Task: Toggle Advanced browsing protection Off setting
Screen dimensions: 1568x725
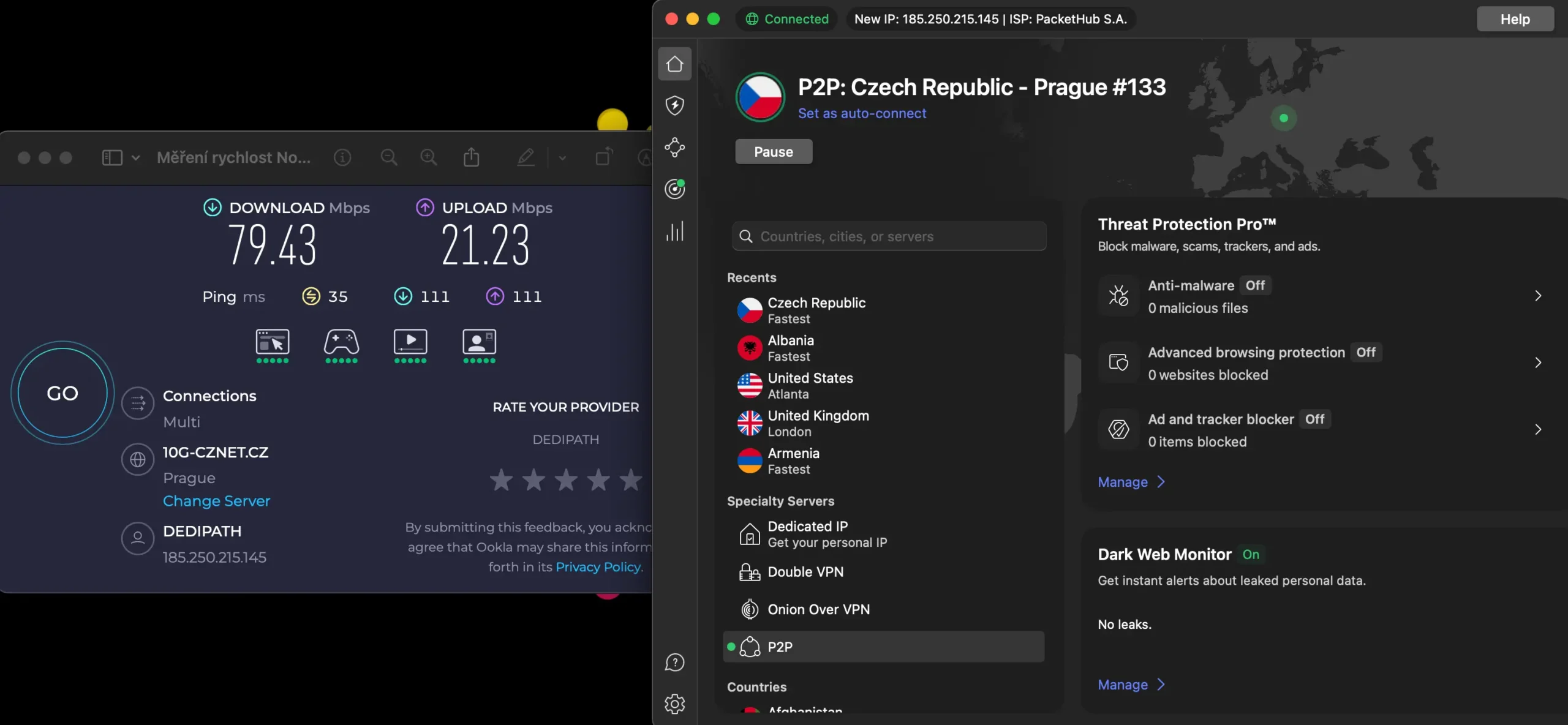Action: coord(1365,352)
